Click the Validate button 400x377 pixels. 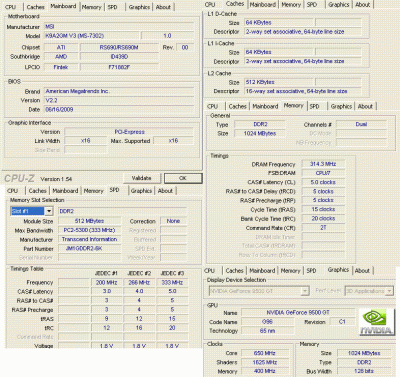click(142, 178)
